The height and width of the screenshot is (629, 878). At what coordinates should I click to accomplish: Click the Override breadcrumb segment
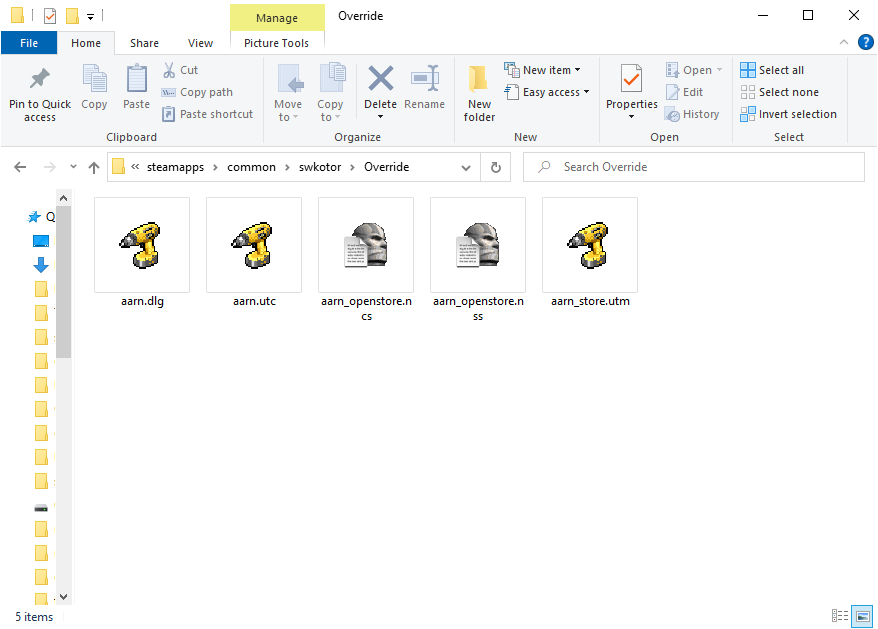point(386,167)
